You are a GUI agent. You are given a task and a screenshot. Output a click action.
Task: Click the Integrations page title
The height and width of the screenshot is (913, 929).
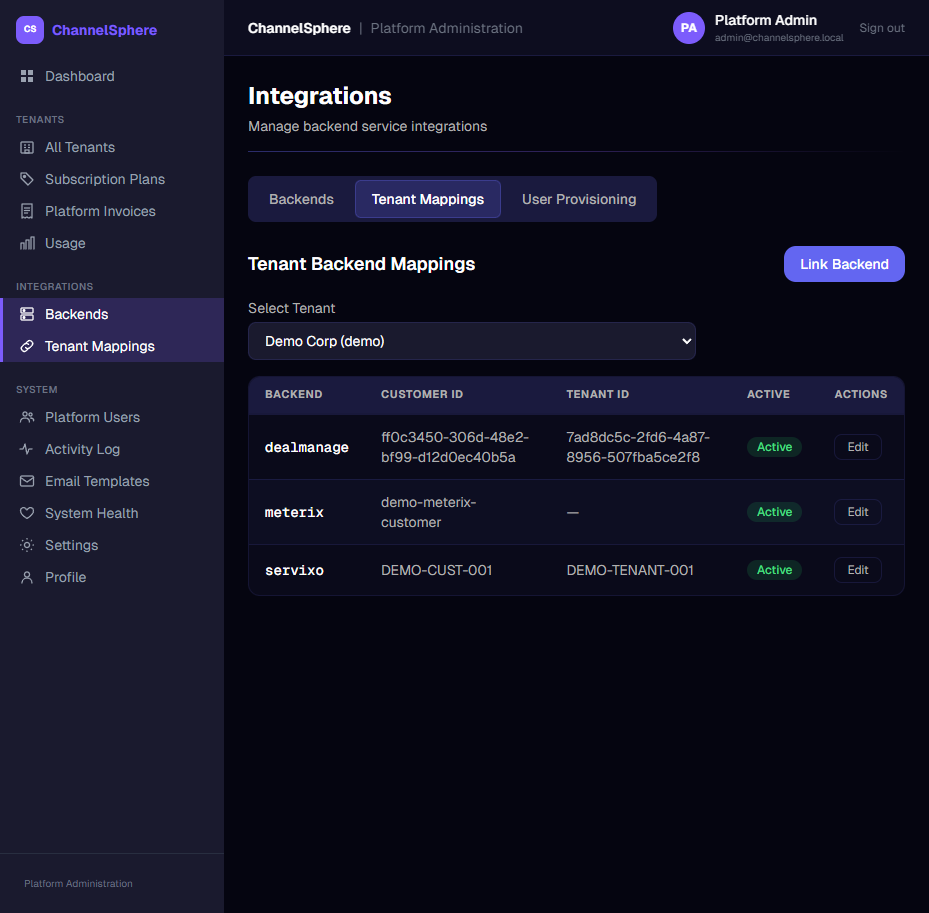click(x=319, y=96)
